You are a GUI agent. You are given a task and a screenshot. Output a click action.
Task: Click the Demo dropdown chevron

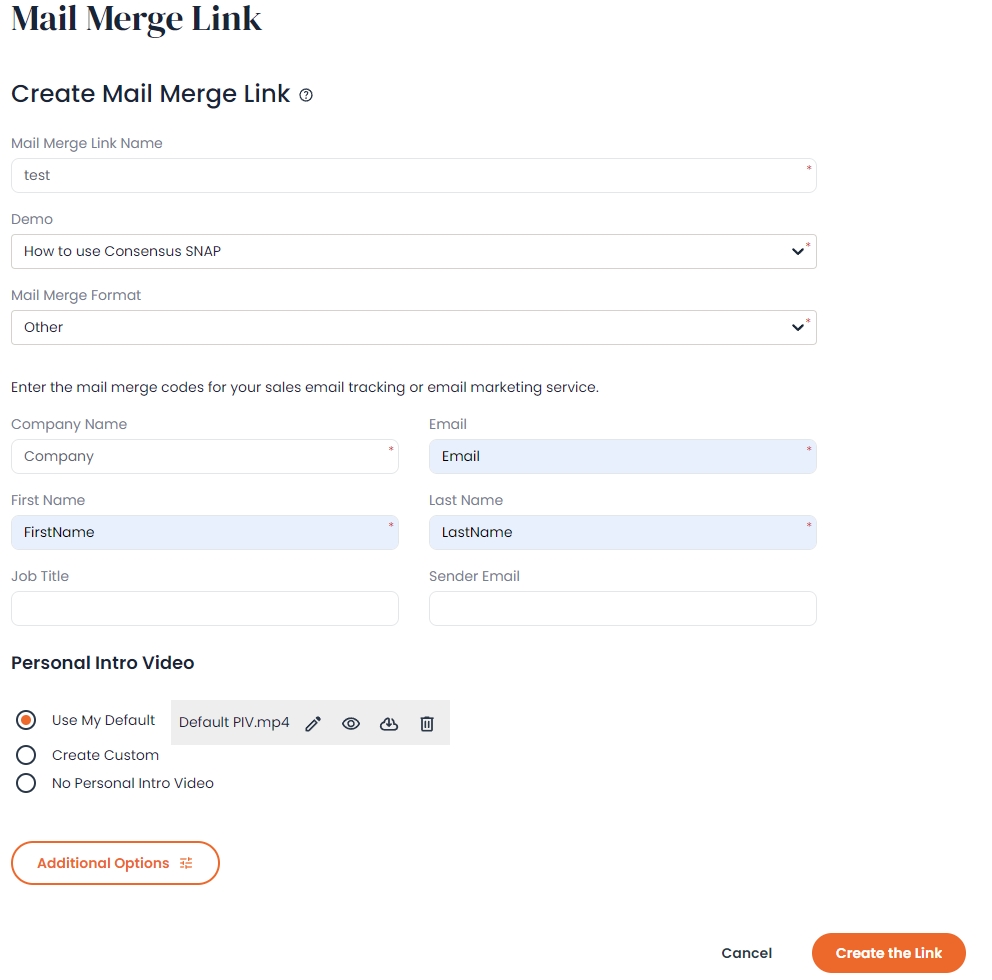[x=799, y=251]
